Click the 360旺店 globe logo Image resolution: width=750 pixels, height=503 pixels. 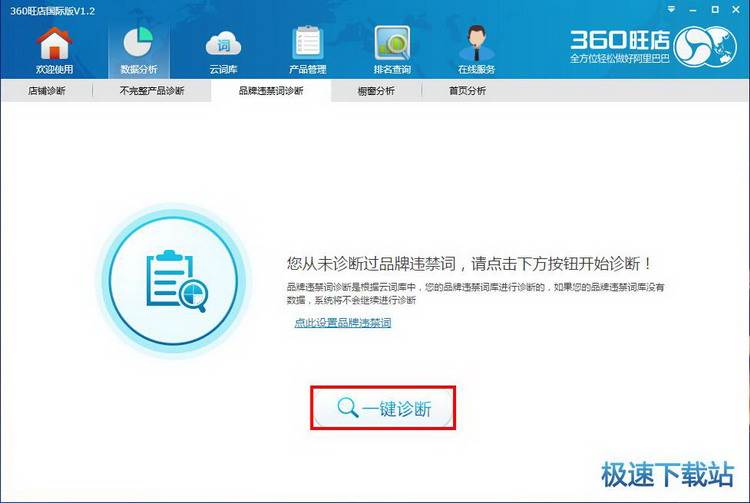coord(706,46)
